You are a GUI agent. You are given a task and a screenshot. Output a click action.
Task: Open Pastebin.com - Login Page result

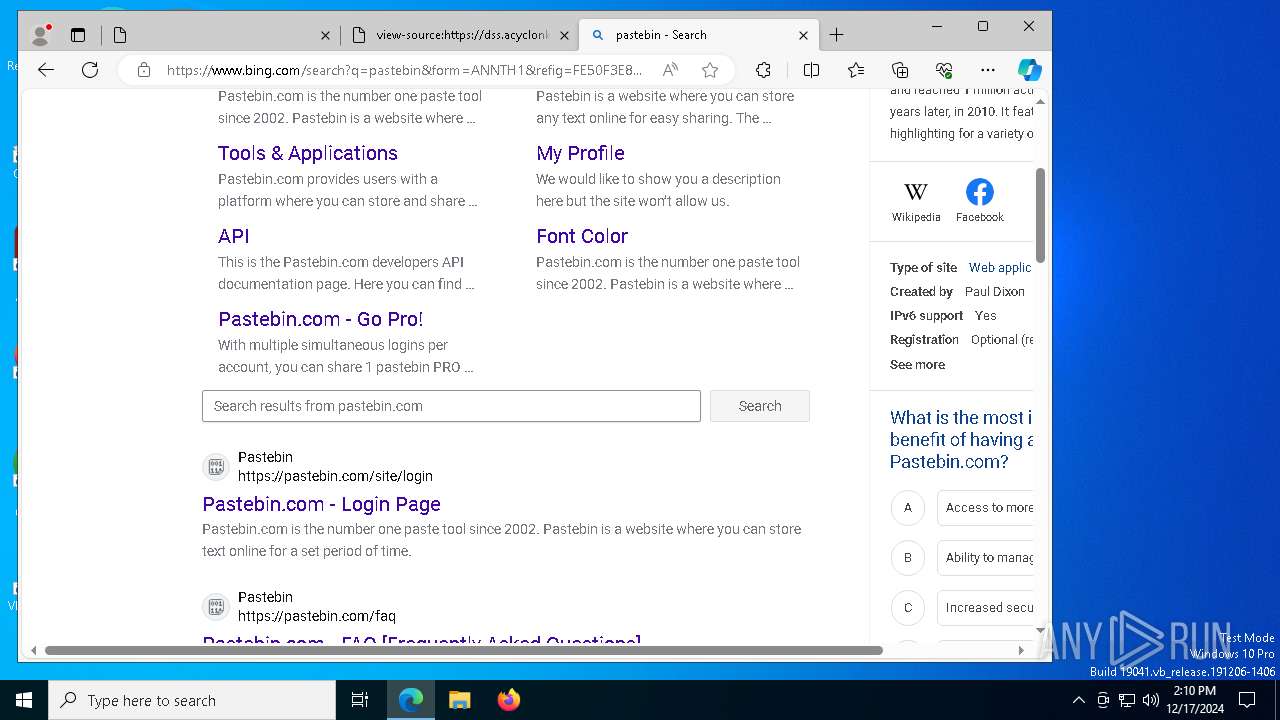pyautogui.click(x=321, y=504)
